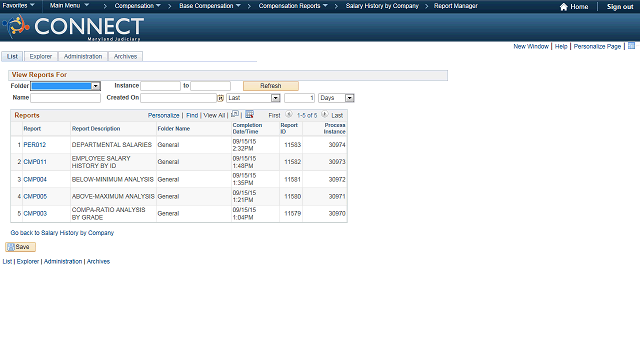Select DEPARTMENTAL SALARIES description cell
The image size is (640, 360).
click(x=112, y=145)
